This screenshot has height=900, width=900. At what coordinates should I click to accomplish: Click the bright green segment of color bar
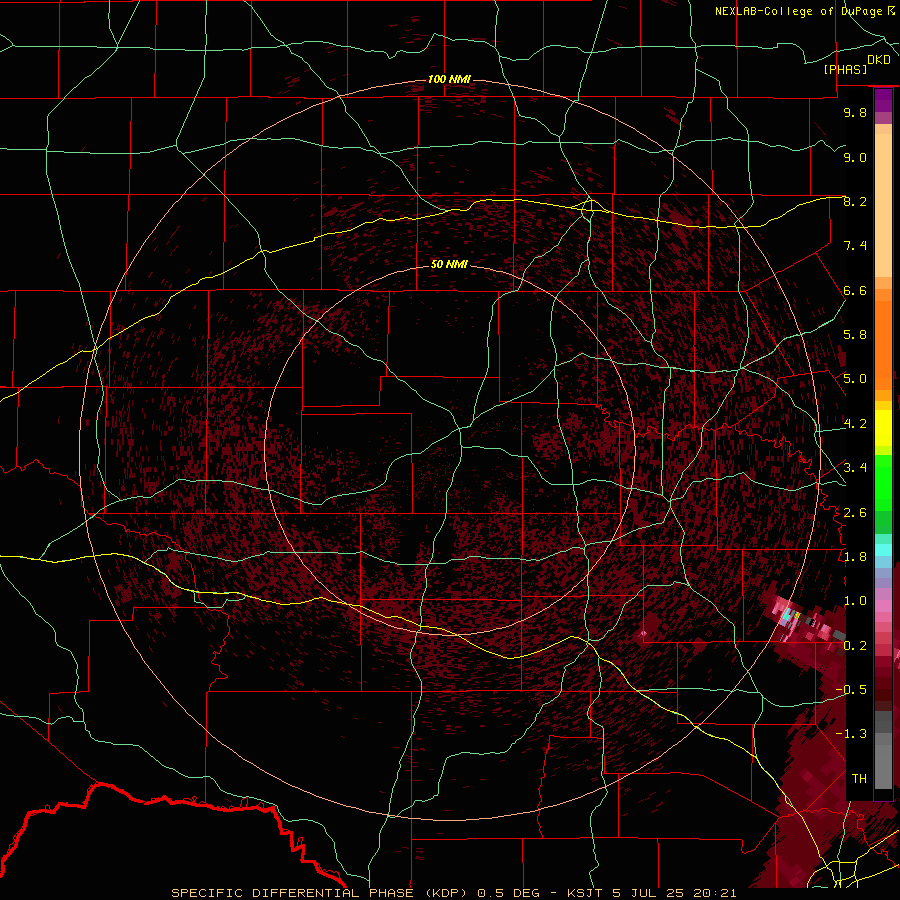pos(883,482)
